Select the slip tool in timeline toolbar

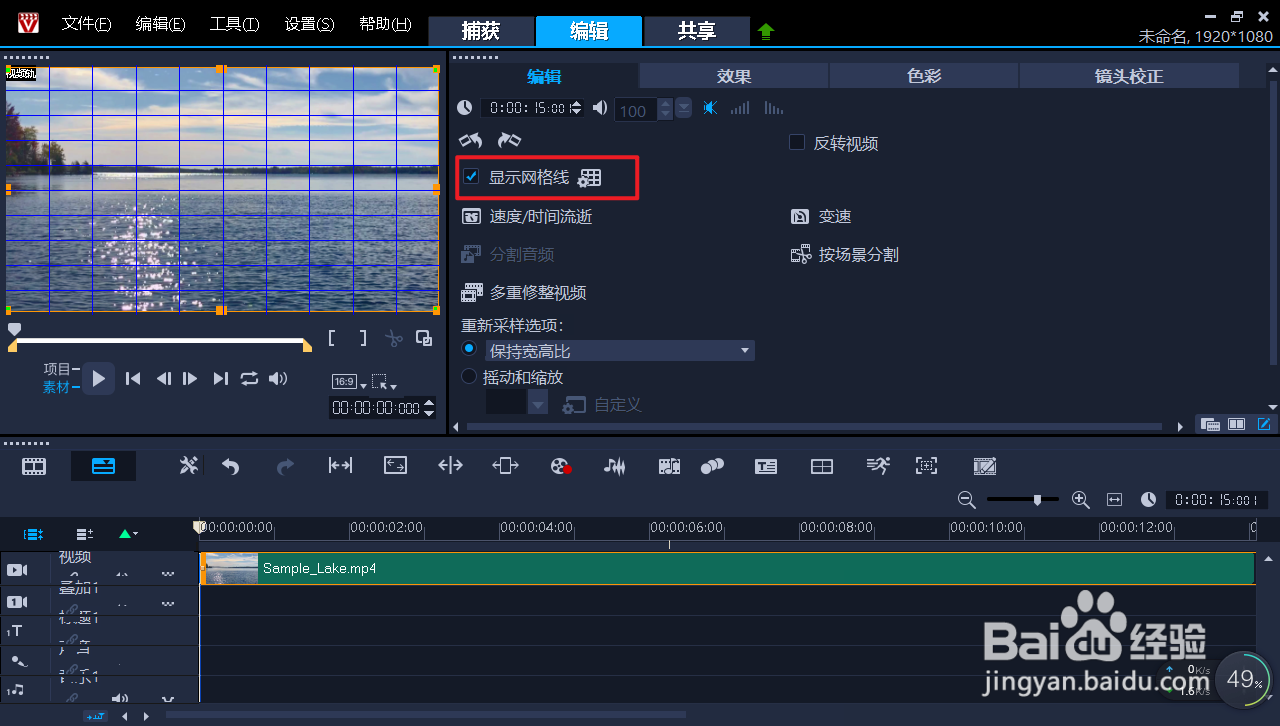click(x=340, y=466)
